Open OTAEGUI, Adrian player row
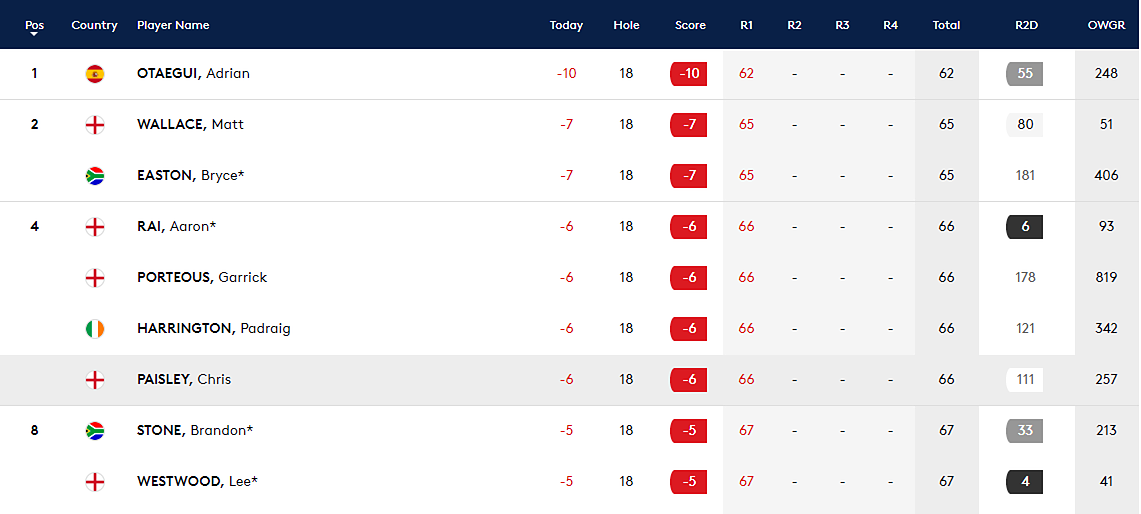This screenshot has width=1141, height=514. pos(570,74)
